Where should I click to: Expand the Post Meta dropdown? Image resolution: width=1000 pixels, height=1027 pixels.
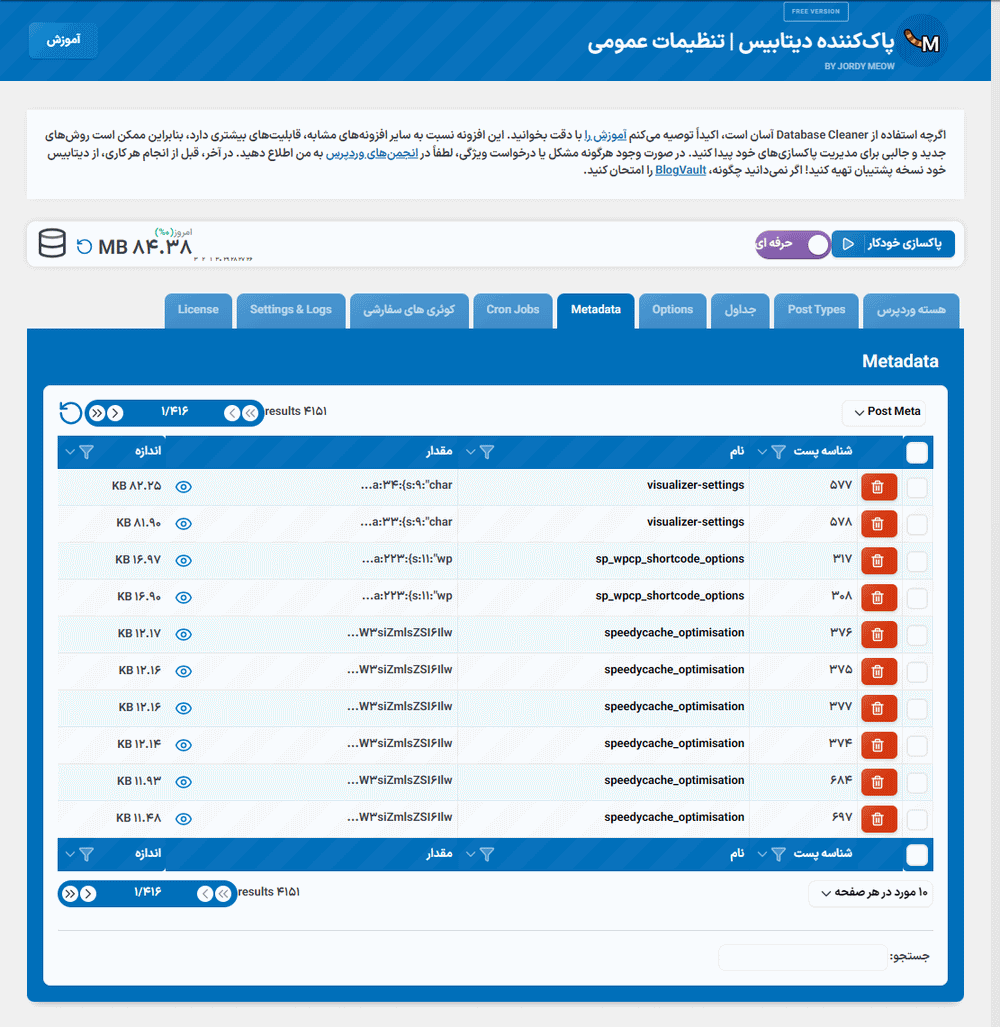[x=884, y=412]
